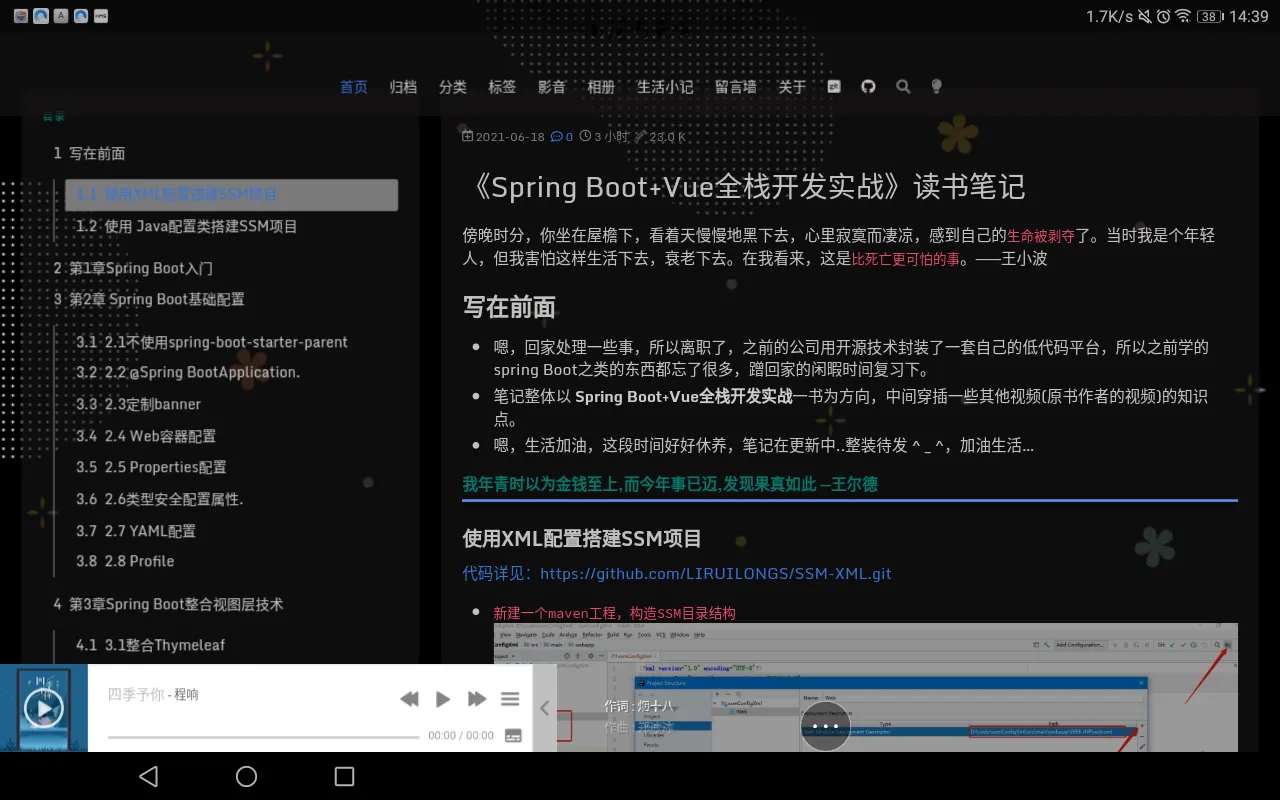This screenshot has width=1280, height=800.
Task: Skip to previous track in music player
Action: (409, 699)
